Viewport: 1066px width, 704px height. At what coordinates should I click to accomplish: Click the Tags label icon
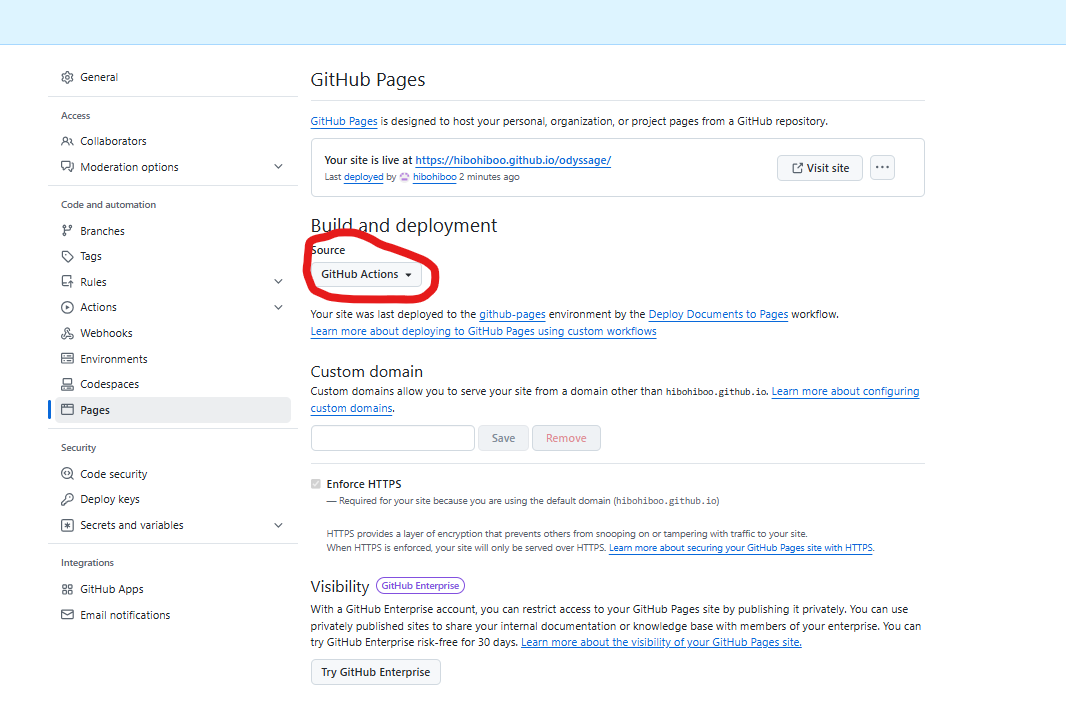(67, 256)
